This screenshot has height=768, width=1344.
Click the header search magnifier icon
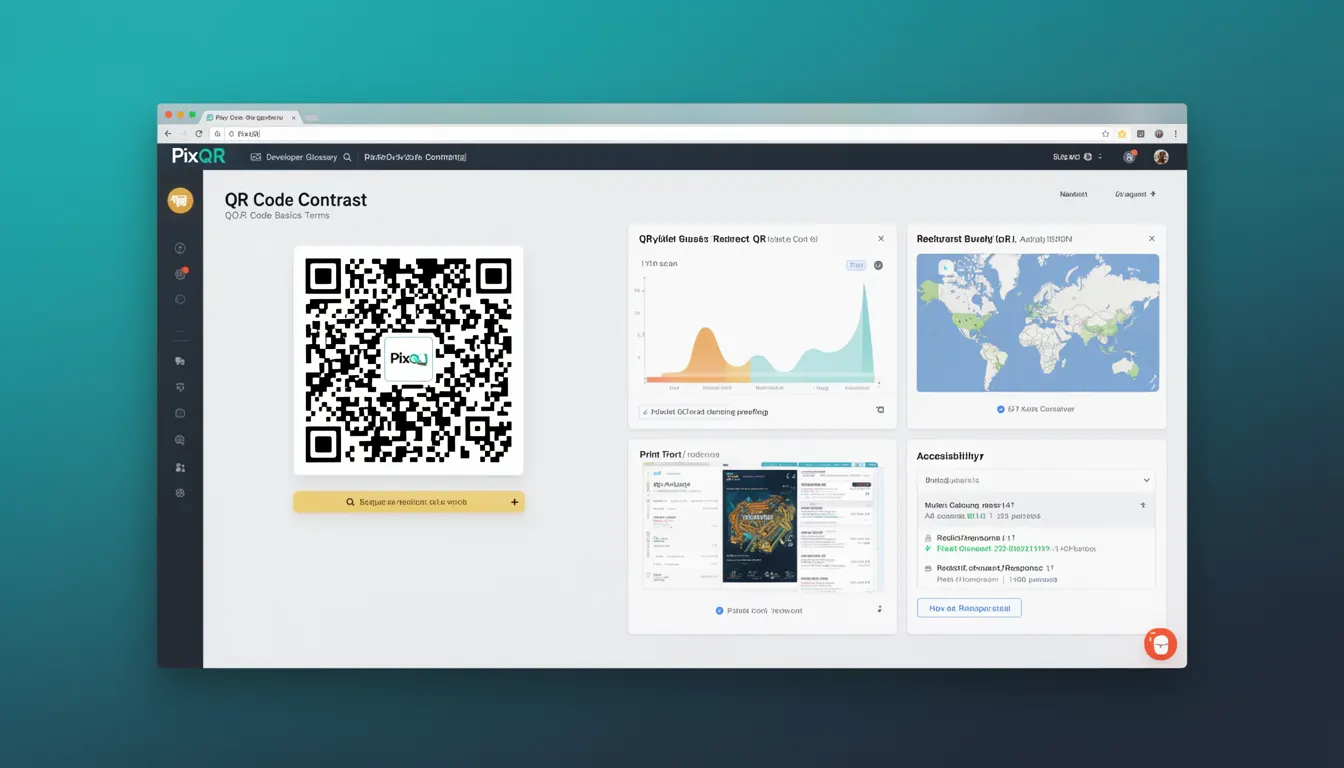[x=347, y=157]
